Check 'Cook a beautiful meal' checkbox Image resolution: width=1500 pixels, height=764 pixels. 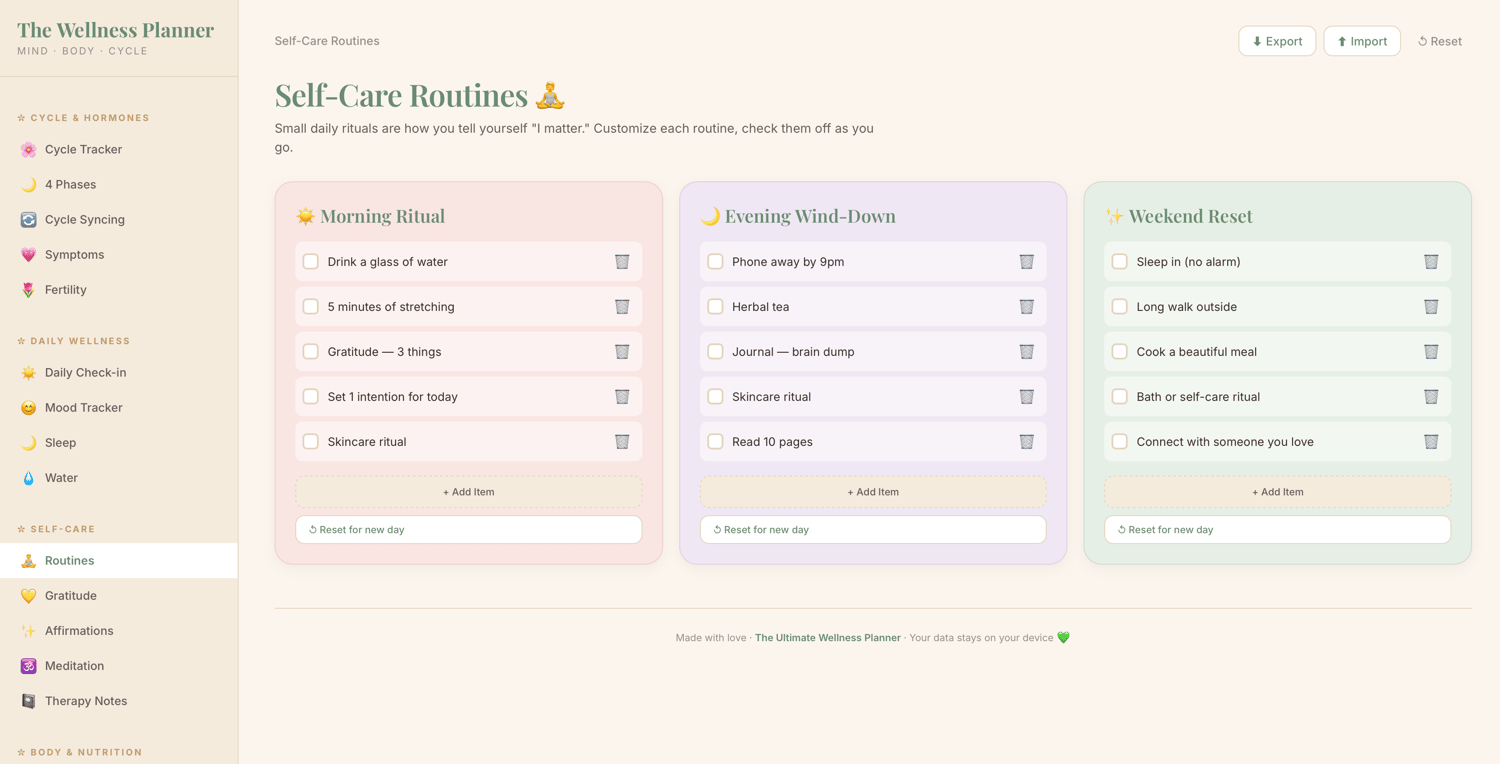click(1120, 352)
